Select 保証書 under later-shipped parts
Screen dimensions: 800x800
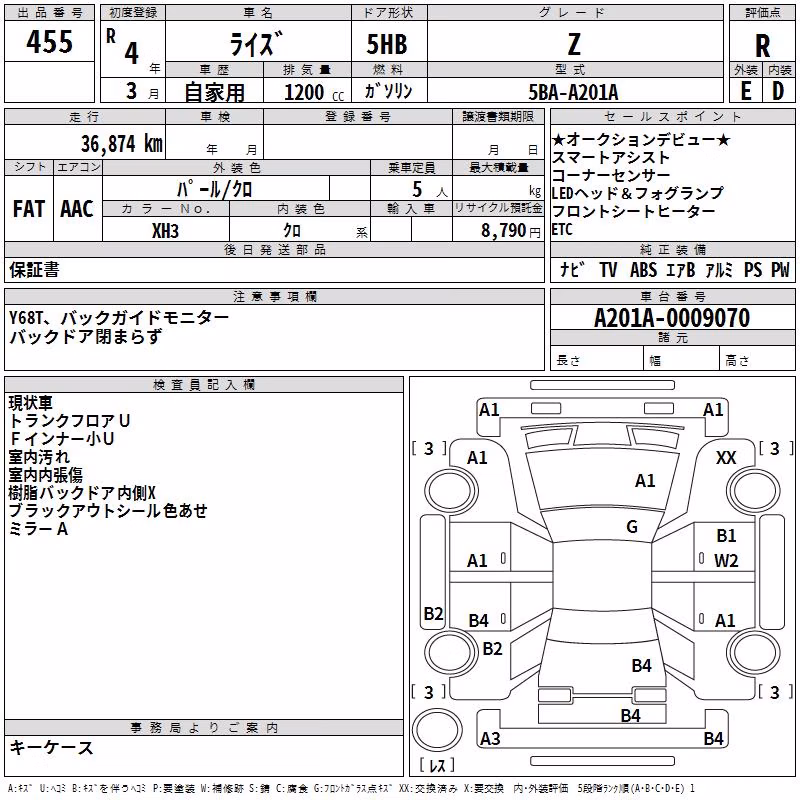[34, 270]
